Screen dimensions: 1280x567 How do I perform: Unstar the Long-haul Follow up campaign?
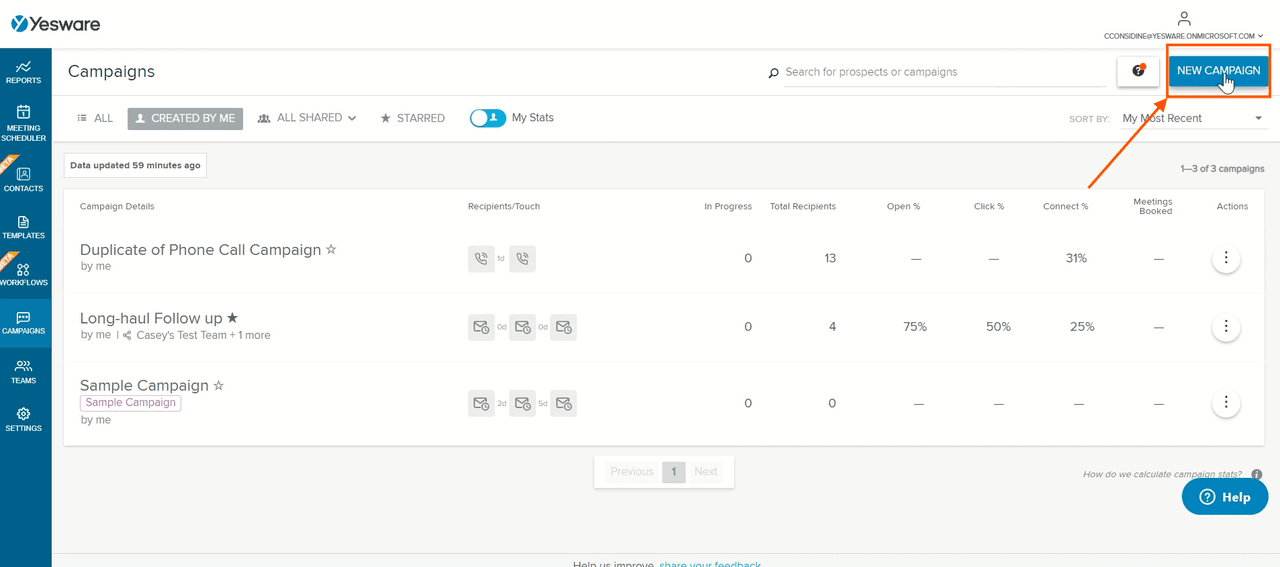point(232,318)
